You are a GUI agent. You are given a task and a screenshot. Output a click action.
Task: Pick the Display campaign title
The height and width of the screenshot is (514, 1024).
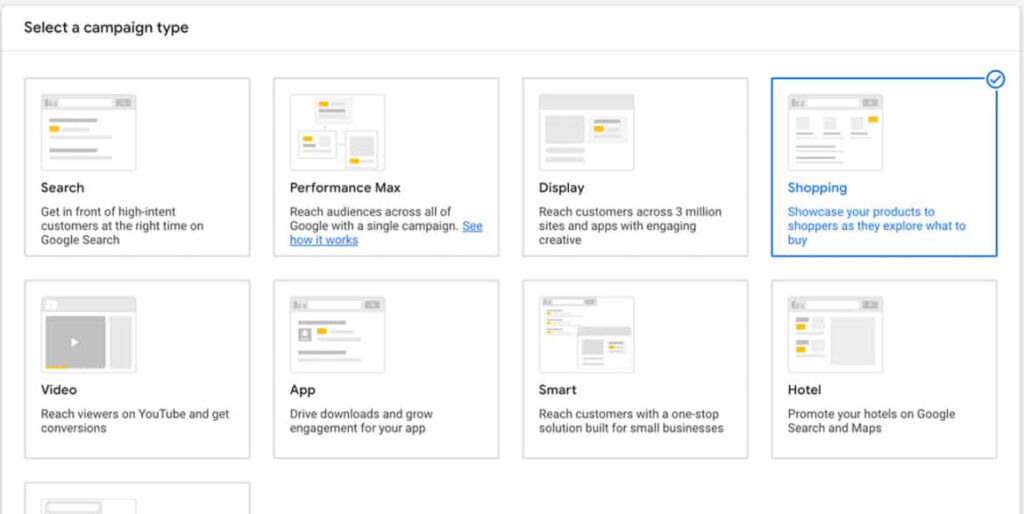(562, 188)
